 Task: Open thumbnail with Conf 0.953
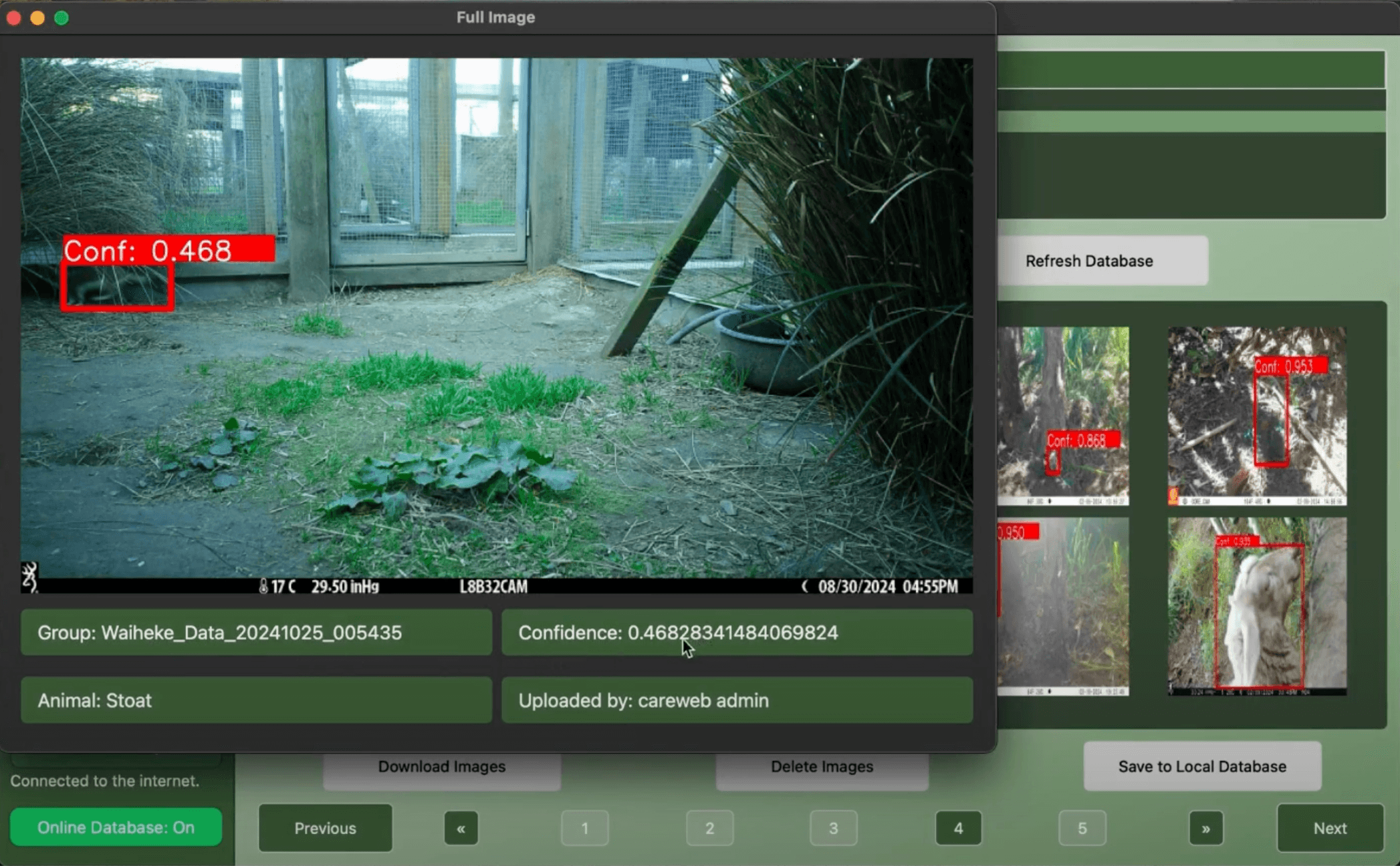click(x=1256, y=416)
